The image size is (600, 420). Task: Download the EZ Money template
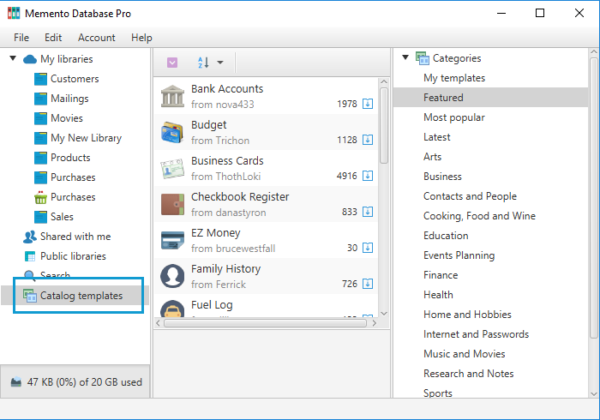tap(367, 248)
